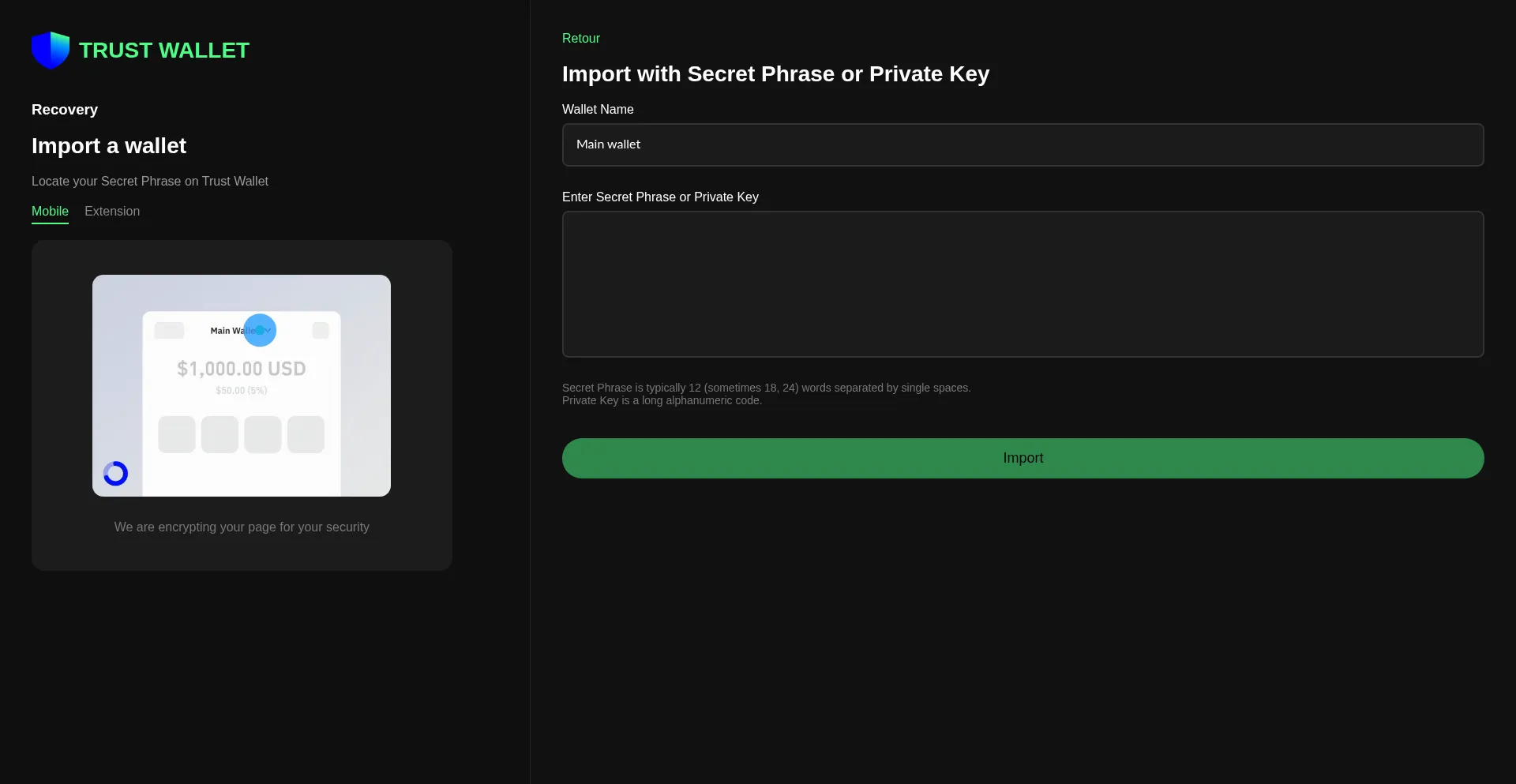Click the blue circular loading spinner
This screenshot has height=784, width=1516.
(115, 474)
